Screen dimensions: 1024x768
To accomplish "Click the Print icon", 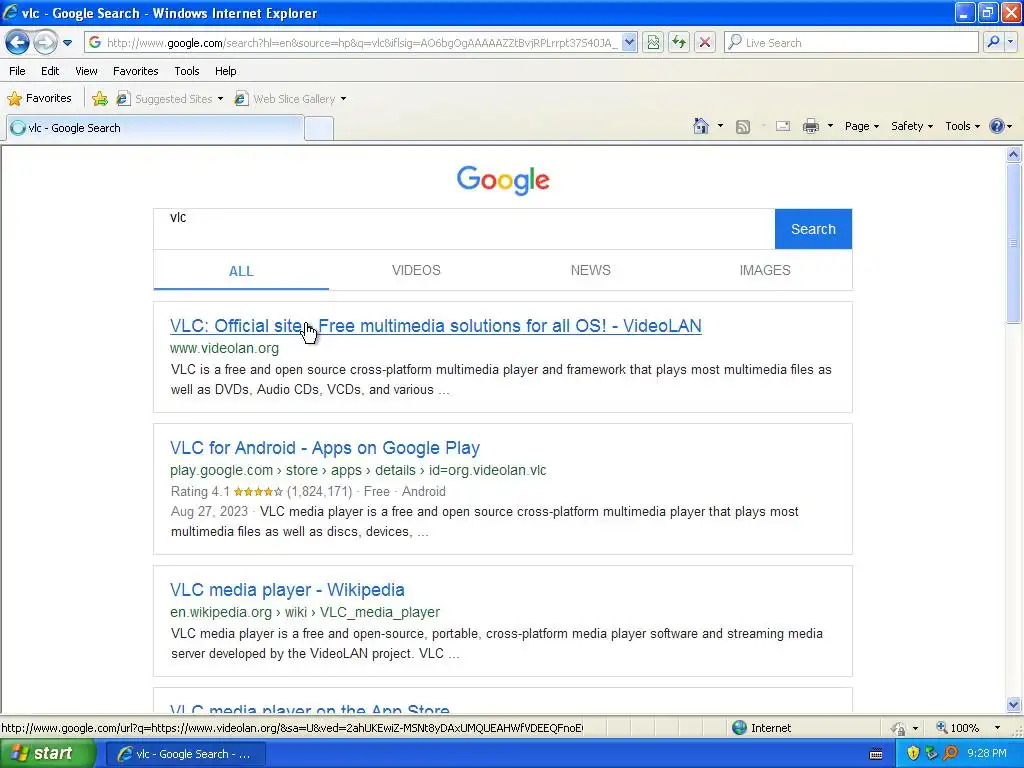I will [x=810, y=126].
